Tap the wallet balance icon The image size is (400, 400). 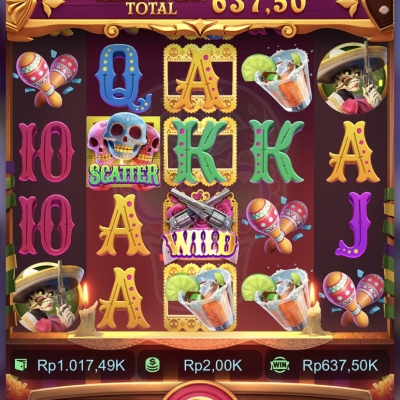pos(21,365)
